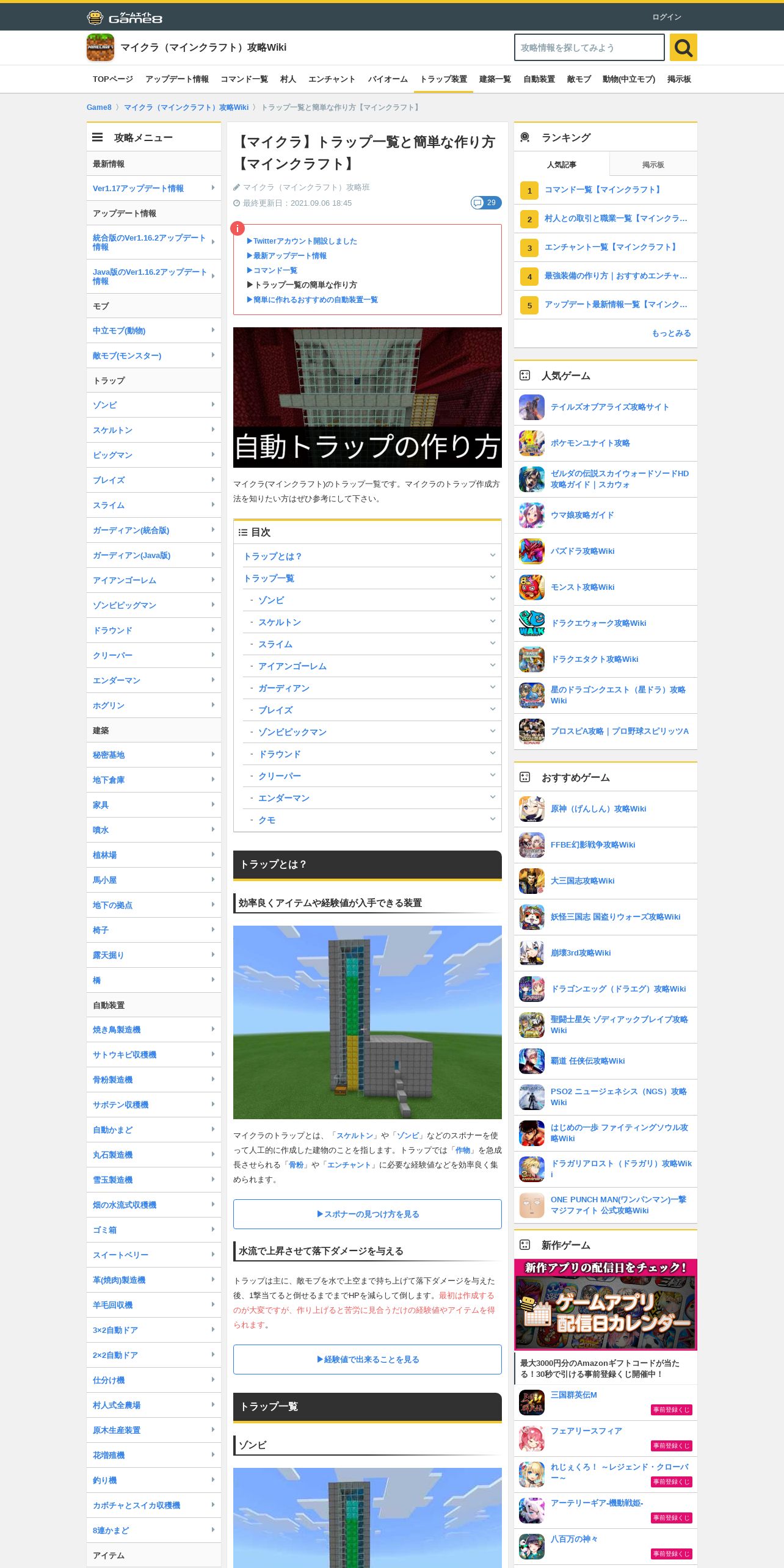This screenshot has height=1568, width=784.
Task: Expand the アイアンゴーレム contents entry chevron
Action: tap(492, 665)
